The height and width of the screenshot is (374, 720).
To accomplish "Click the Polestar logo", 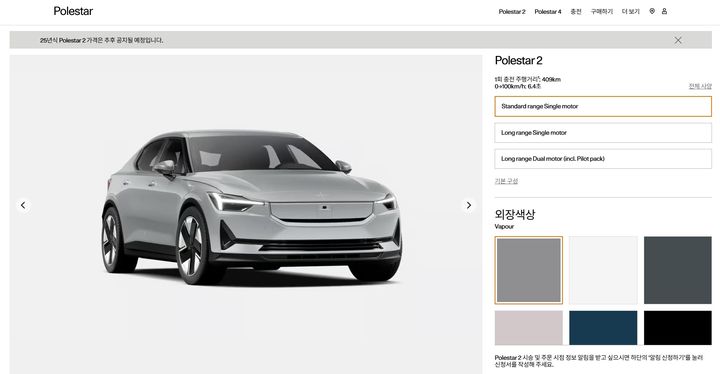I will click(x=73, y=11).
